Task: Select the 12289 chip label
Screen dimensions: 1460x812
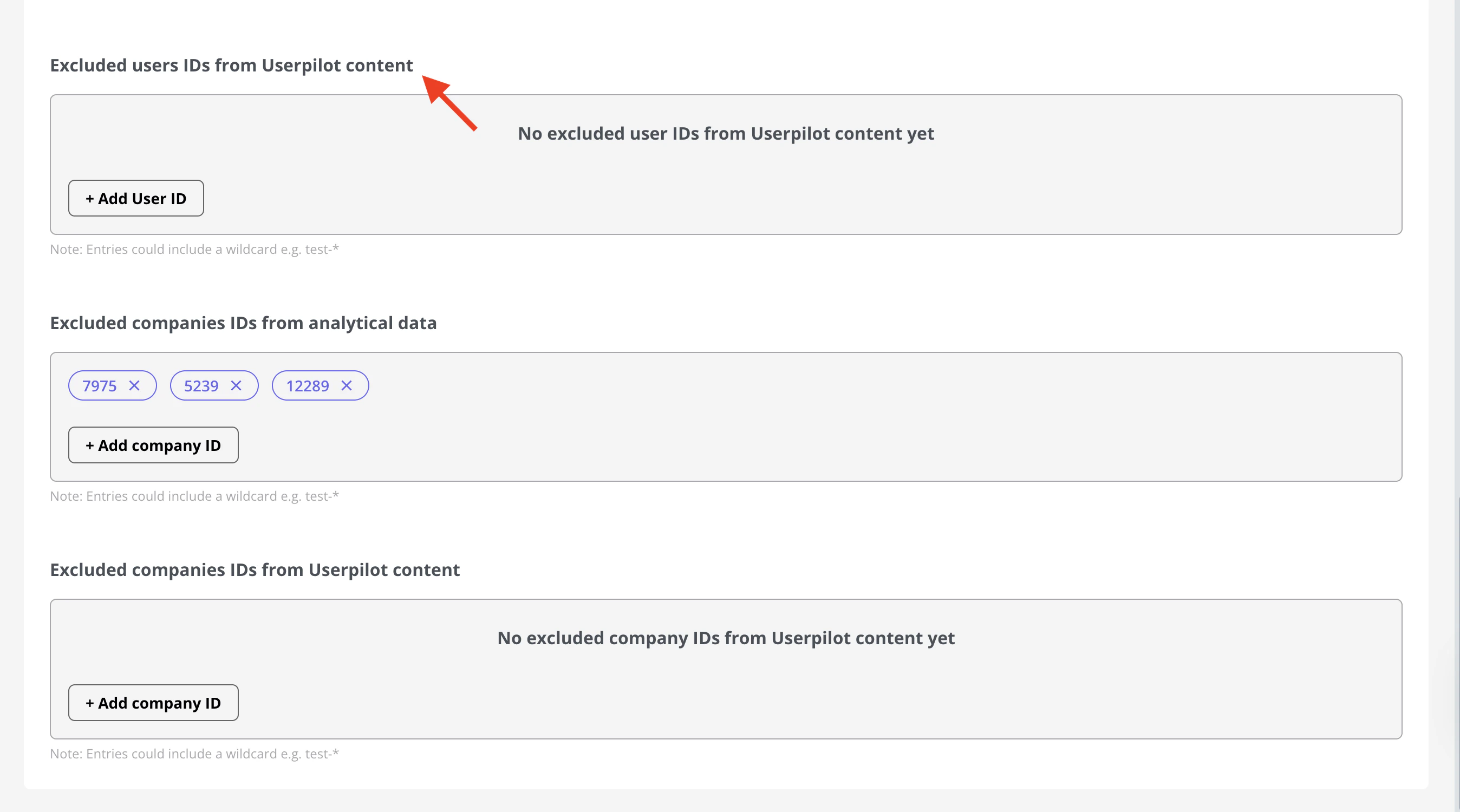Action: click(307, 386)
